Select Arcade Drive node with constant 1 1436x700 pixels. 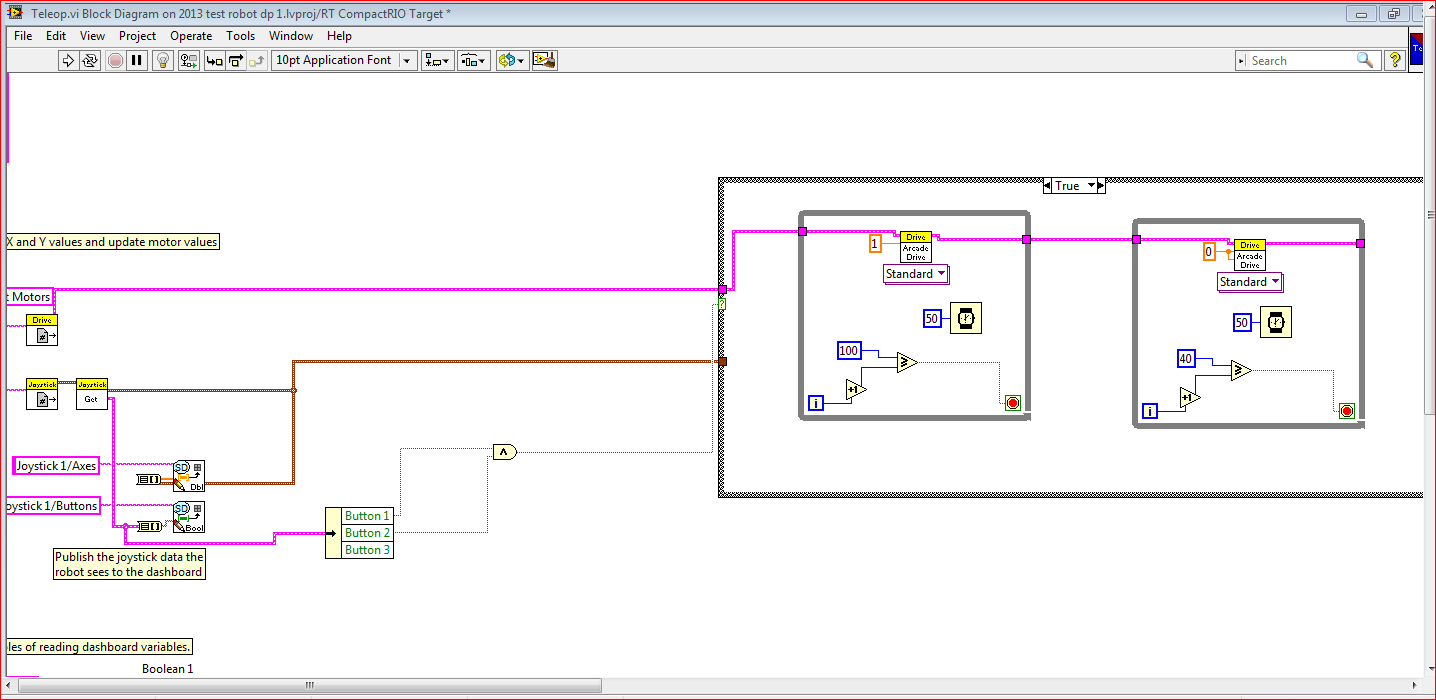click(x=916, y=247)
